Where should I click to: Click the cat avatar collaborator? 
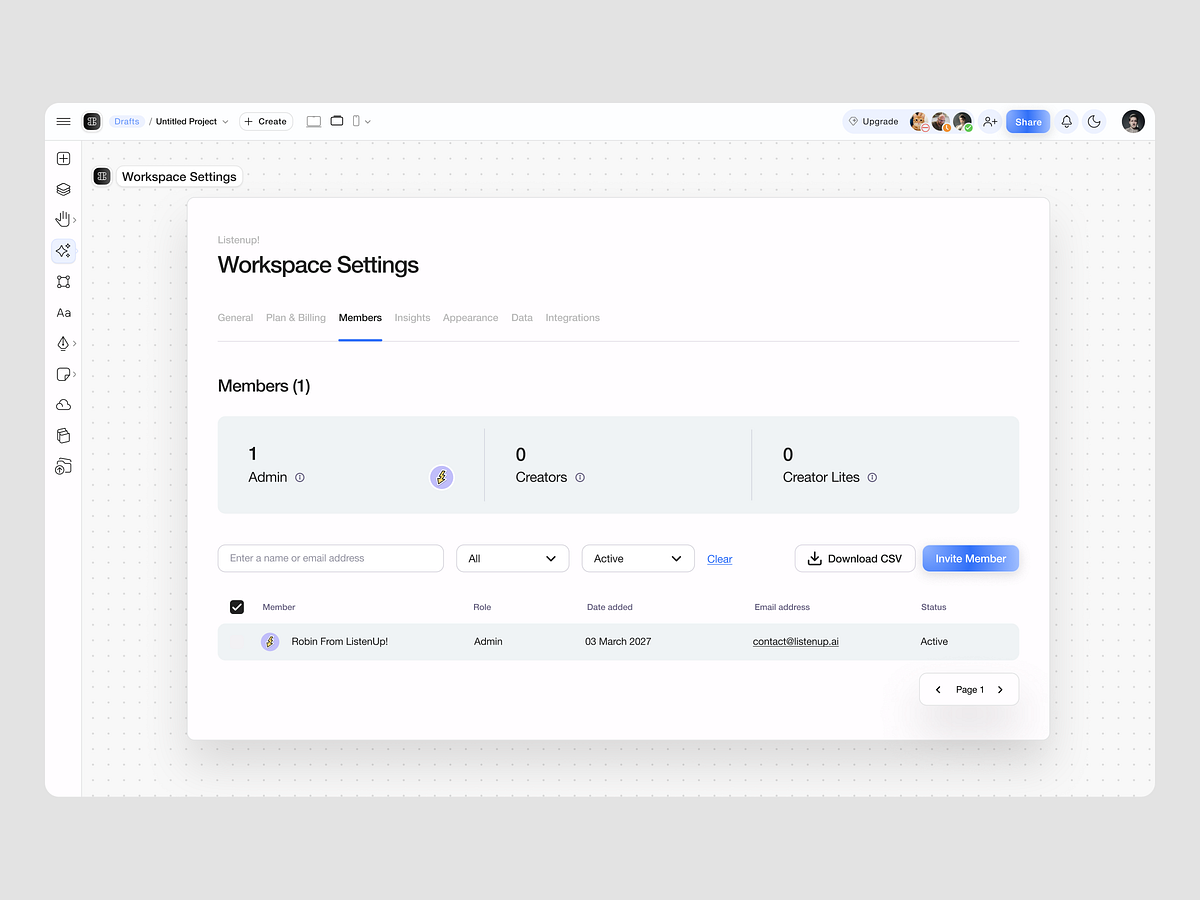[x=918, y=121]
